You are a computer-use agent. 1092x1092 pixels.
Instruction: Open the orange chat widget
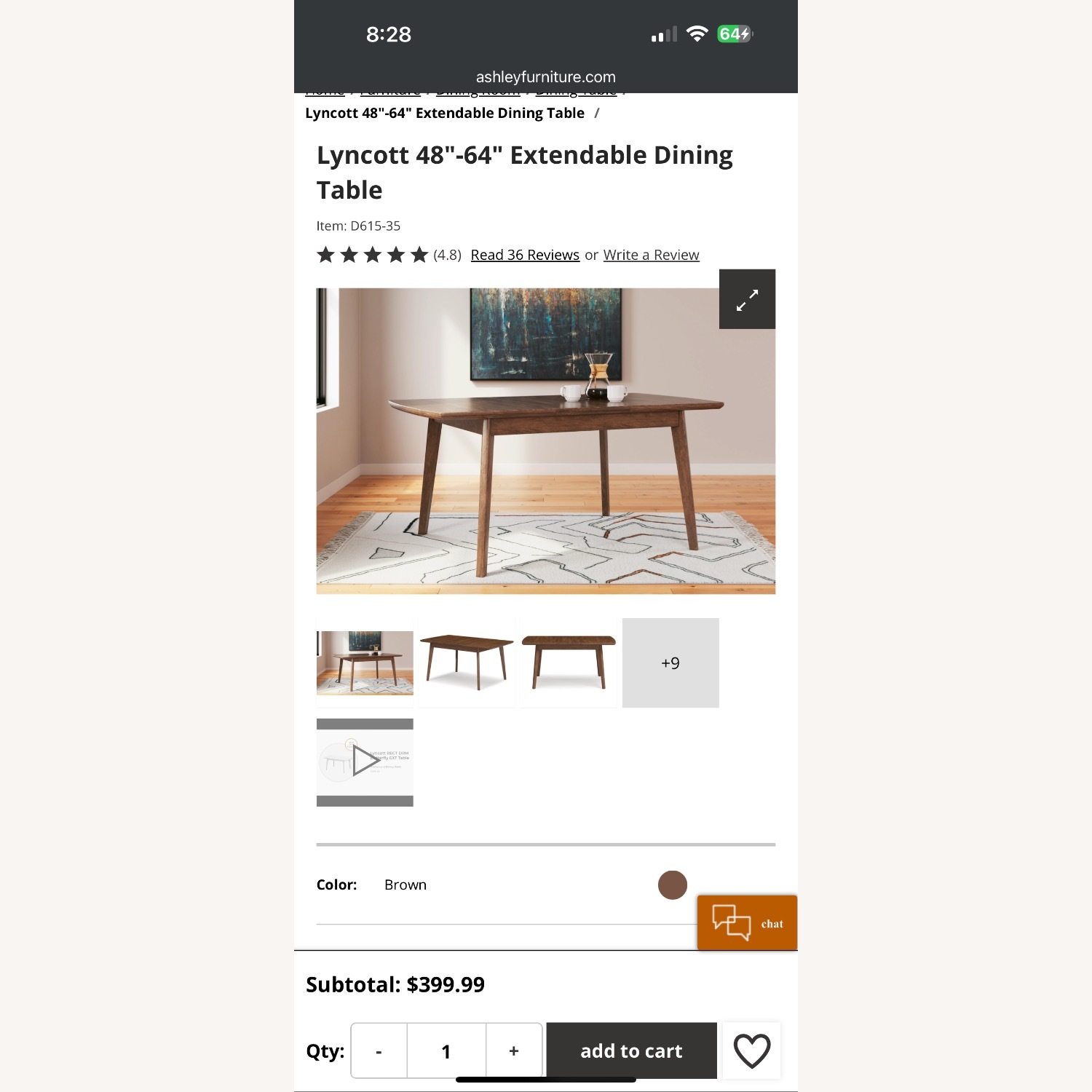[747, 923]
